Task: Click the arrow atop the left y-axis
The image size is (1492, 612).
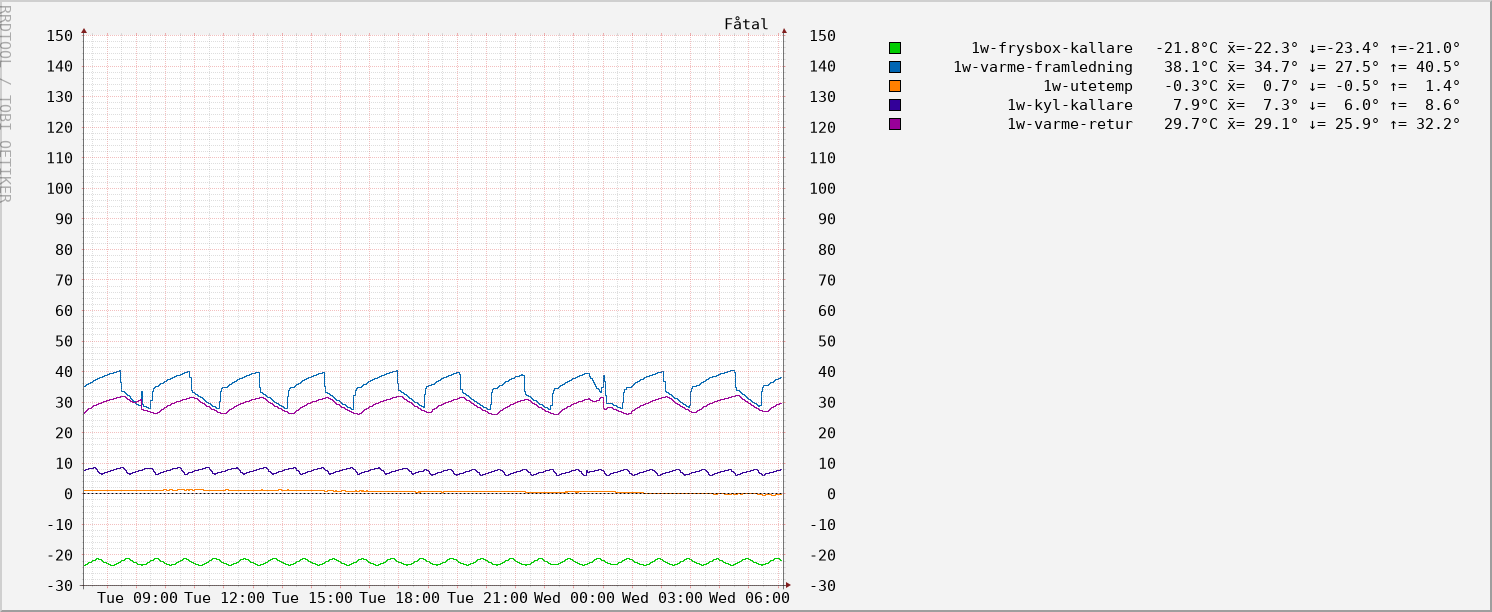Action: (84, 31)
